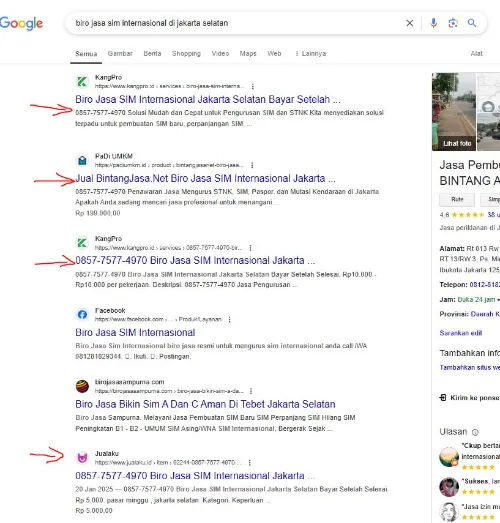Open the second reviewer avatar under Ulasan

(449, 487)
